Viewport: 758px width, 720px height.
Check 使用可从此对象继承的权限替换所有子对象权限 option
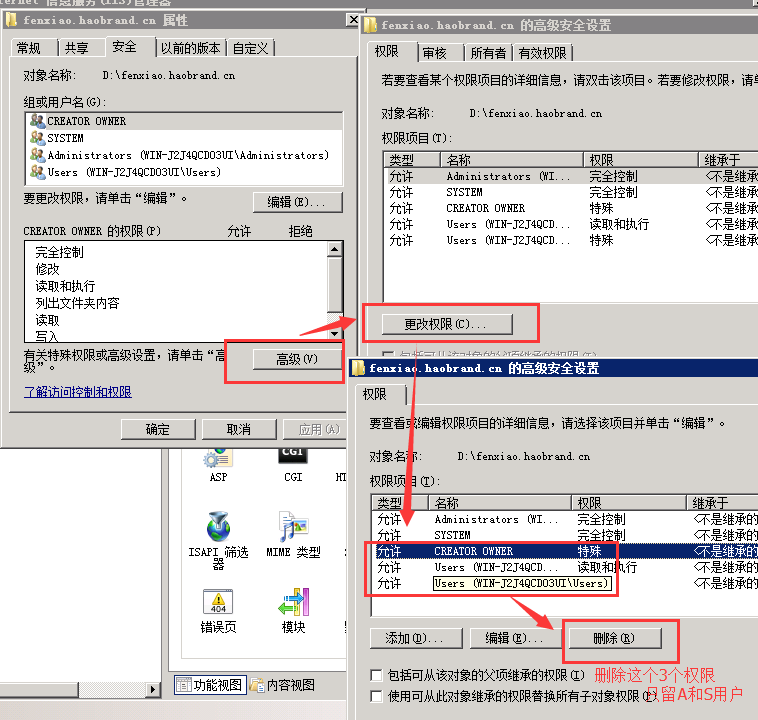[x=376, y=696]
